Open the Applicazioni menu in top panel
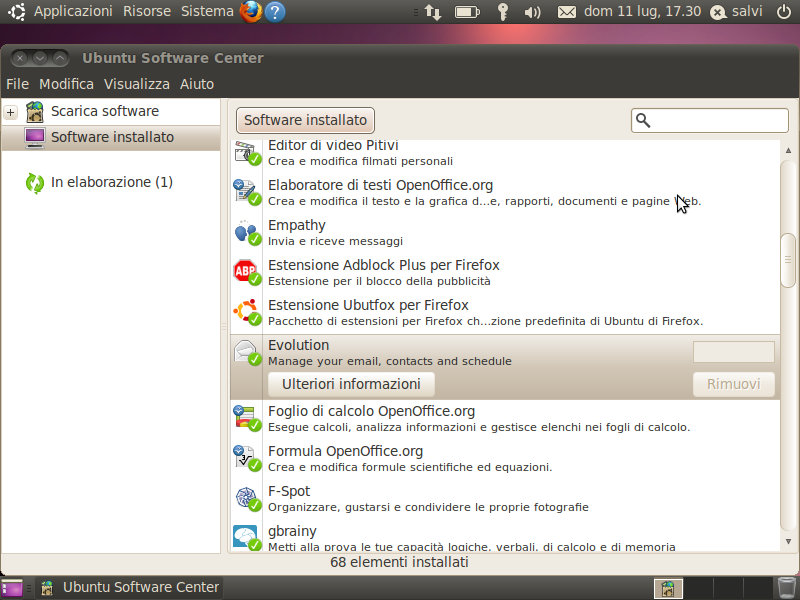 point(73,11)
